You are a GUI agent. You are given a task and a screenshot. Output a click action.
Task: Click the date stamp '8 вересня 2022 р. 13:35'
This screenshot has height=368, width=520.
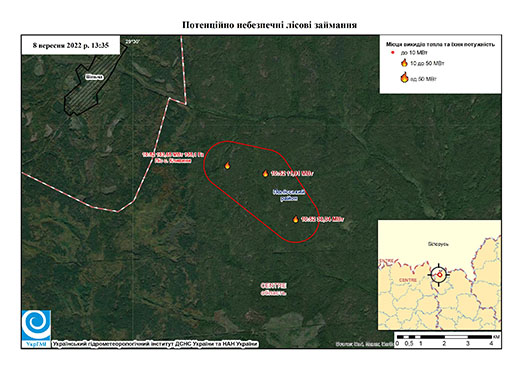pos(71,45)
